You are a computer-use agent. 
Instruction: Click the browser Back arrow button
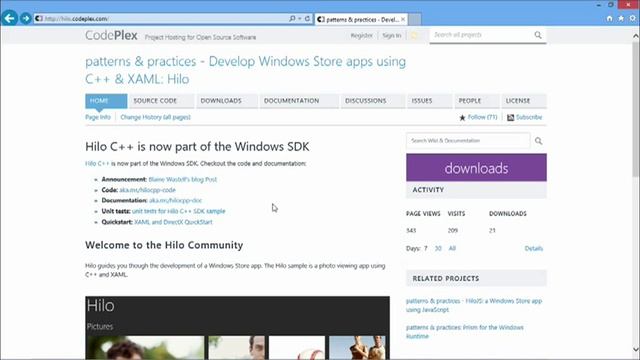click(x=9, y=18)
